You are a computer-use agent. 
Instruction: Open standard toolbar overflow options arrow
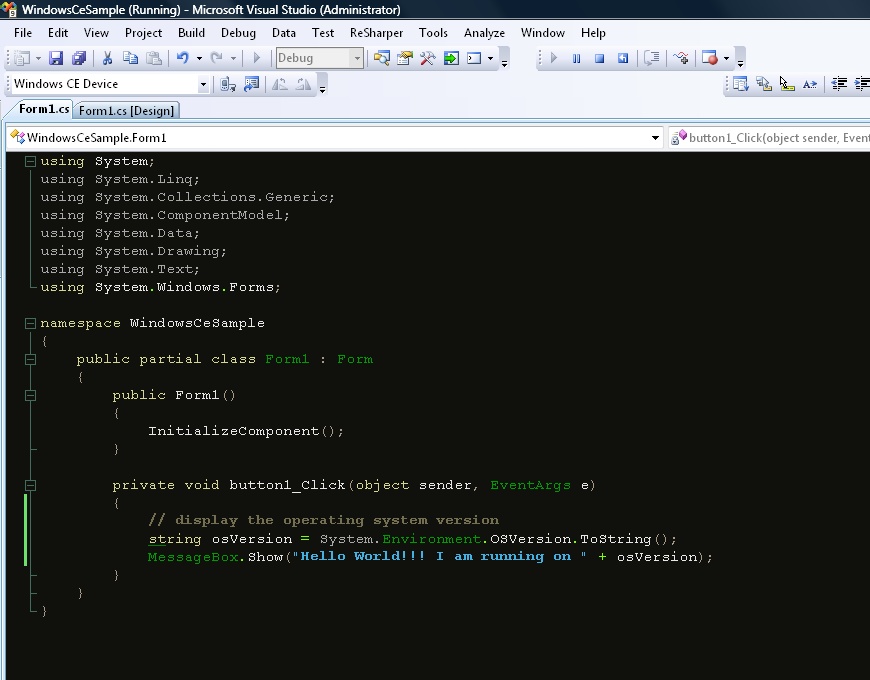[504, 61]
